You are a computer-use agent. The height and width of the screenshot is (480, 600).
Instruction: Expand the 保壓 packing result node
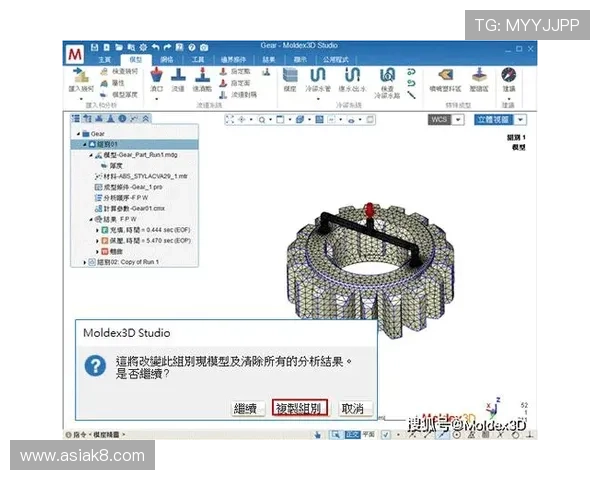(97, 241)
